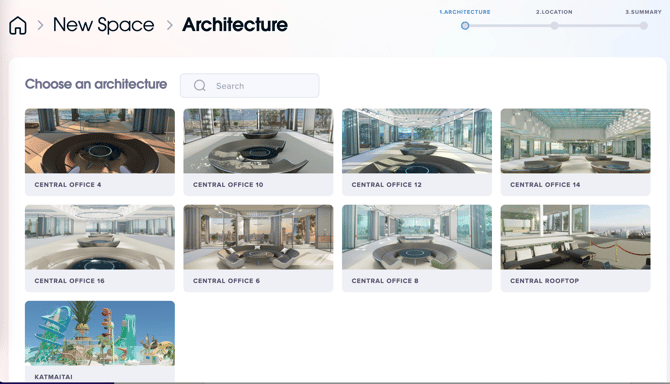Click the KATMAITAI label

[53, 377]
